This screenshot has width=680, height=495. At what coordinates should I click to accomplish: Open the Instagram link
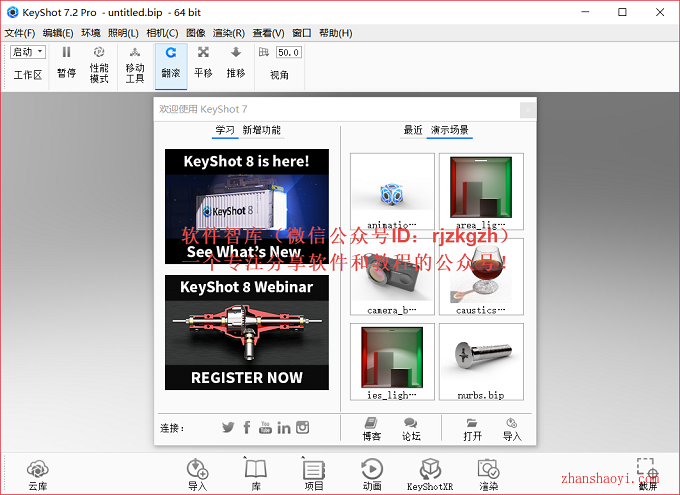(303, 428)
